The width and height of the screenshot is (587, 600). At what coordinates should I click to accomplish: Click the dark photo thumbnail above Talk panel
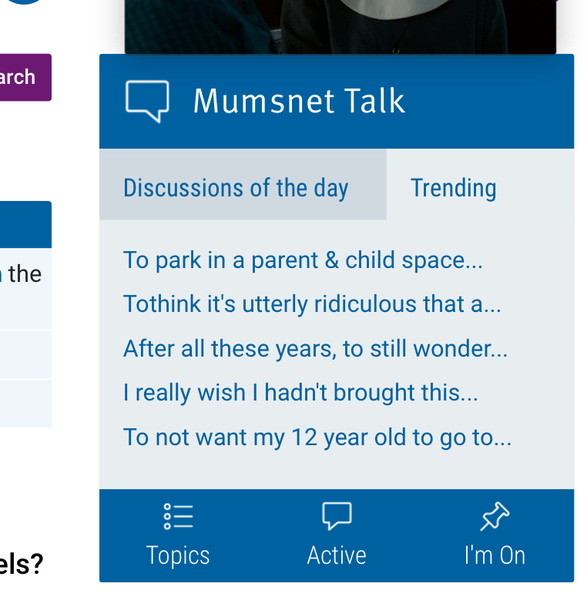340,26
